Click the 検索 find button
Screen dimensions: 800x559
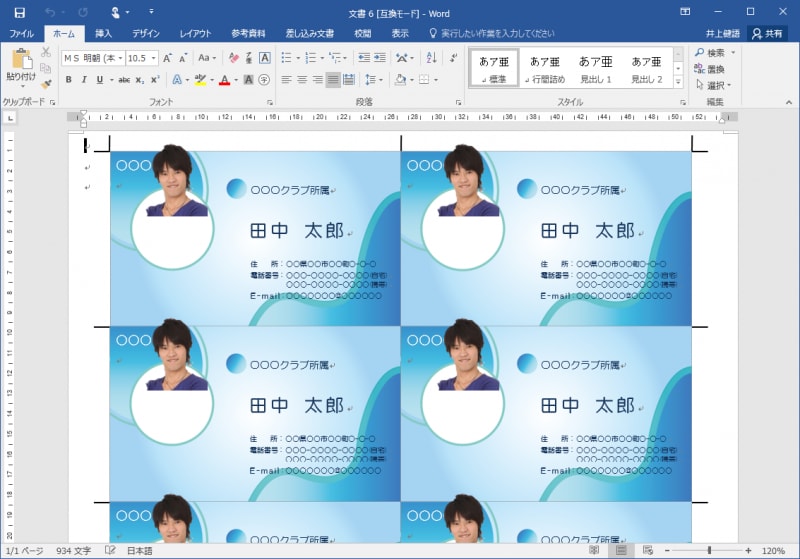[715, 53]
